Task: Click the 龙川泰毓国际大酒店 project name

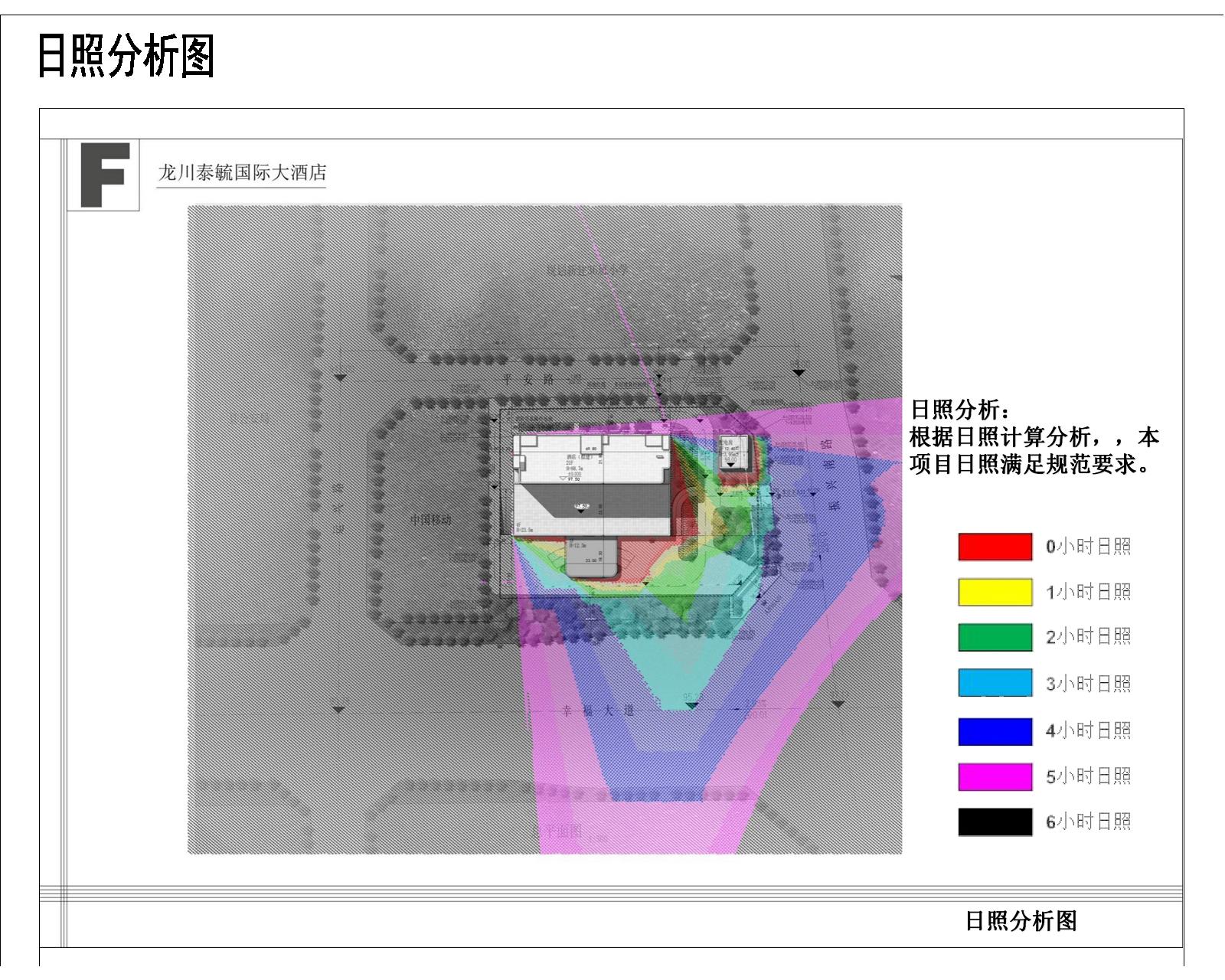Action: pyautogui.click(x=242, y=173)
